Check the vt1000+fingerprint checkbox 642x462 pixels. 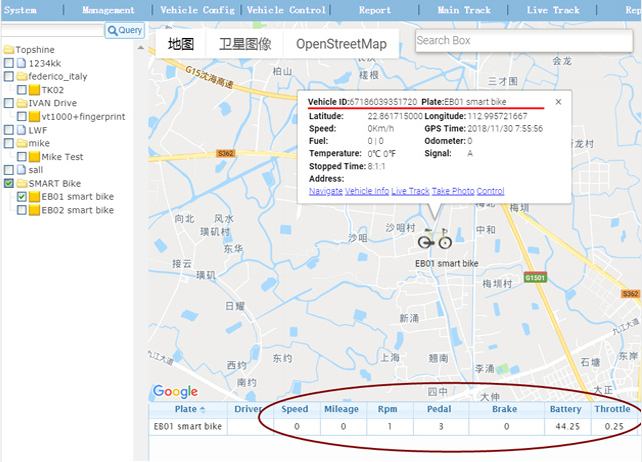point(22,116)
